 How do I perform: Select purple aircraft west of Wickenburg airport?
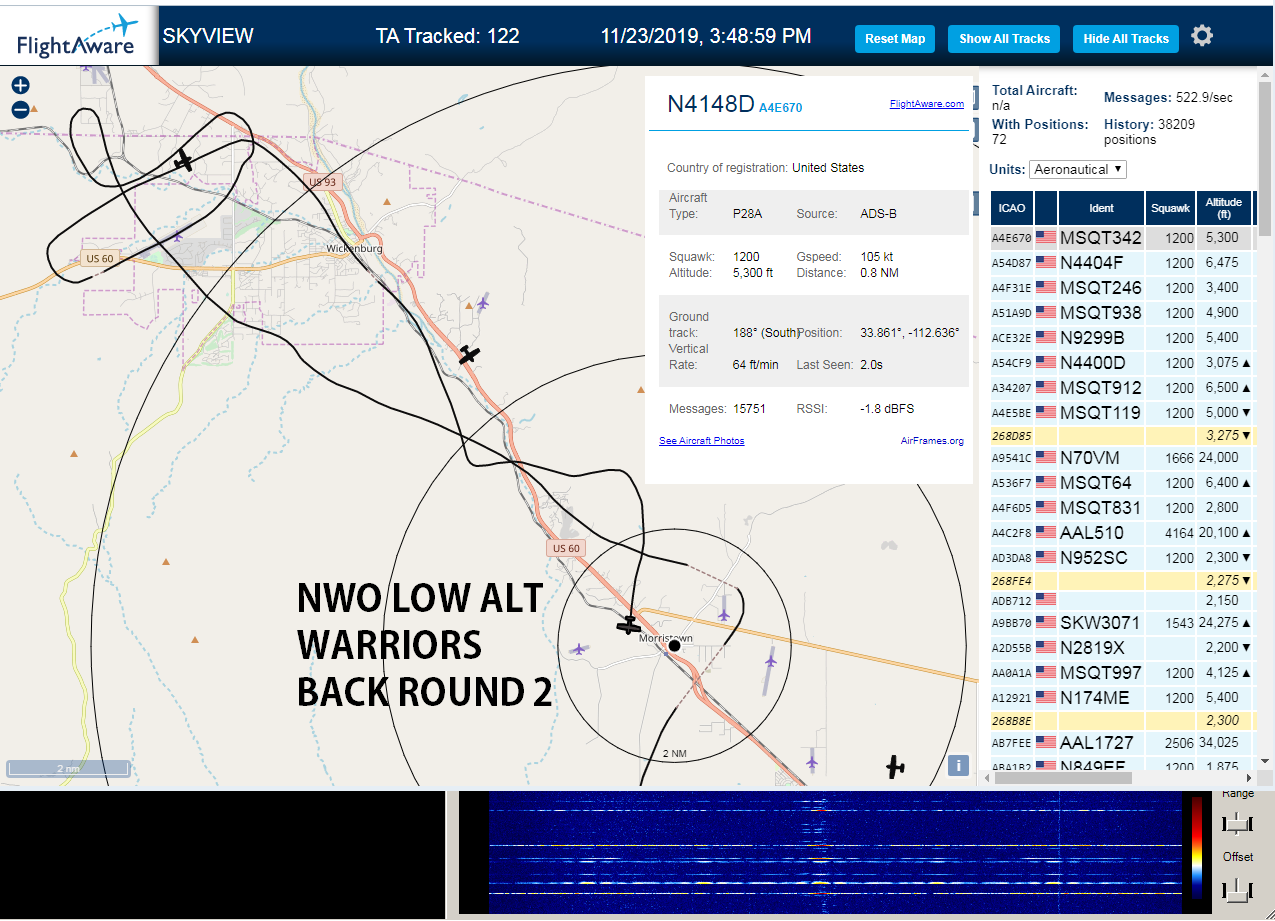[178, 236]
